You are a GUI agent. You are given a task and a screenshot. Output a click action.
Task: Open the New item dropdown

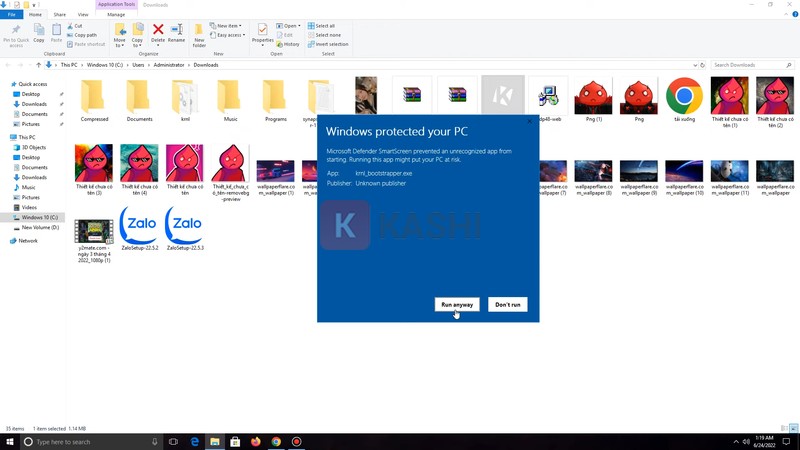pyautogui.click(x=228, y=26)
